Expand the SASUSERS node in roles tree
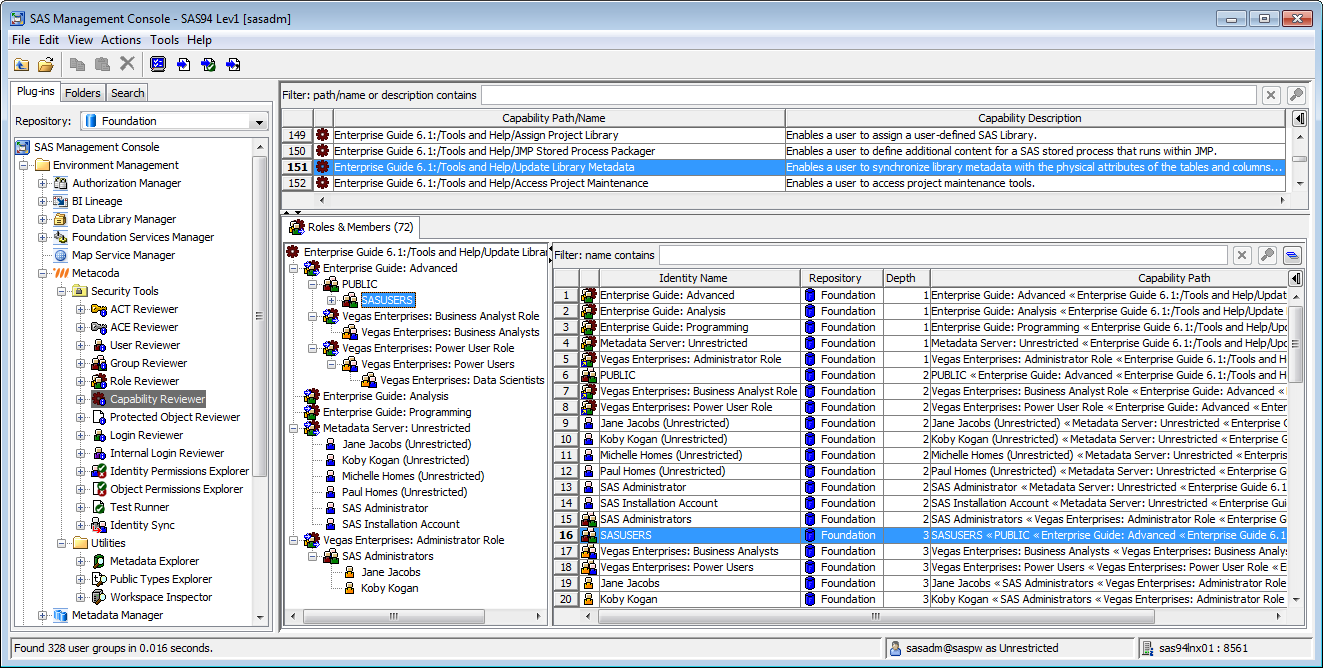Screen dimensions: 1323x668 [332, 300]
